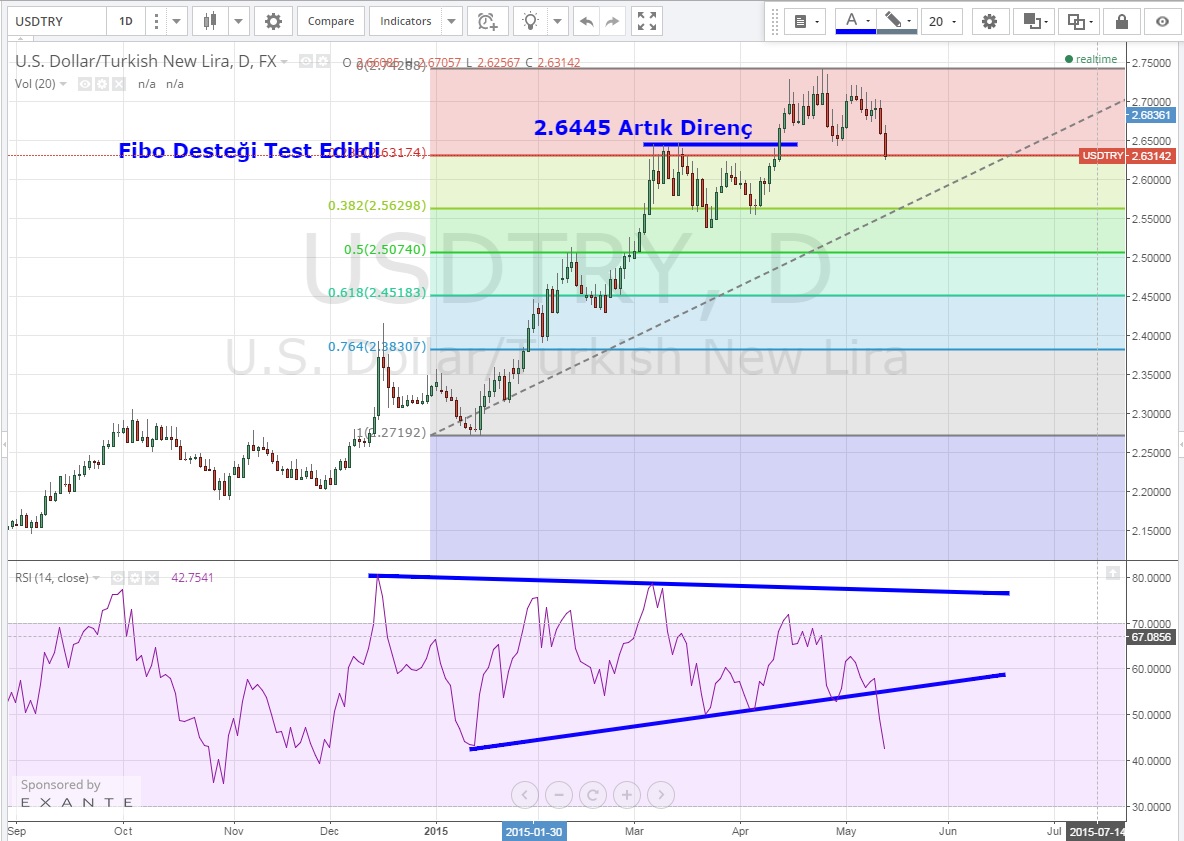The width and height of the screenshot is (1184, 841).
Task: Click the candlestick chart style icon
Action: (x=209, y=21)
